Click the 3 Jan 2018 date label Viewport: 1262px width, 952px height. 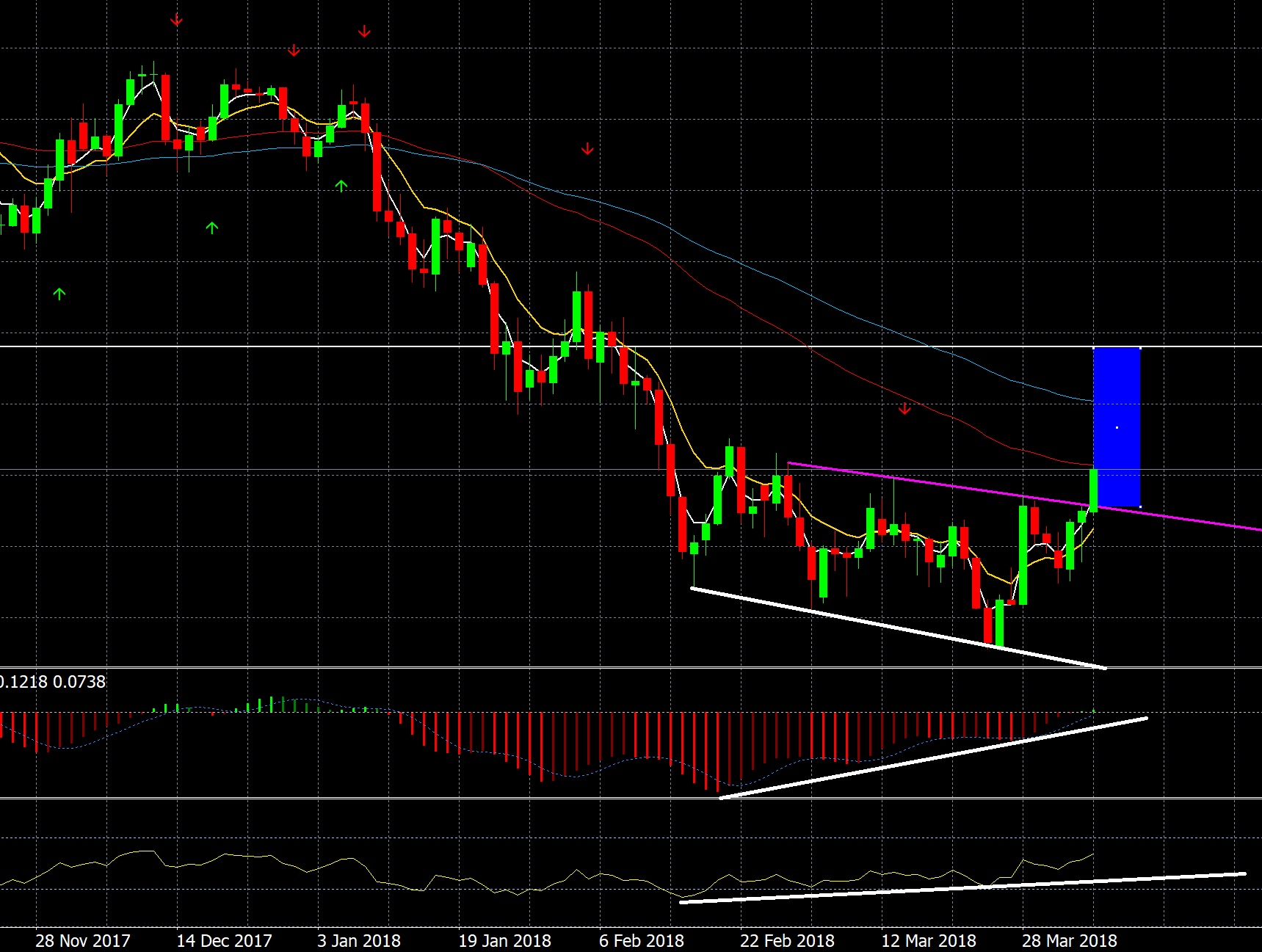pos(359,940)
